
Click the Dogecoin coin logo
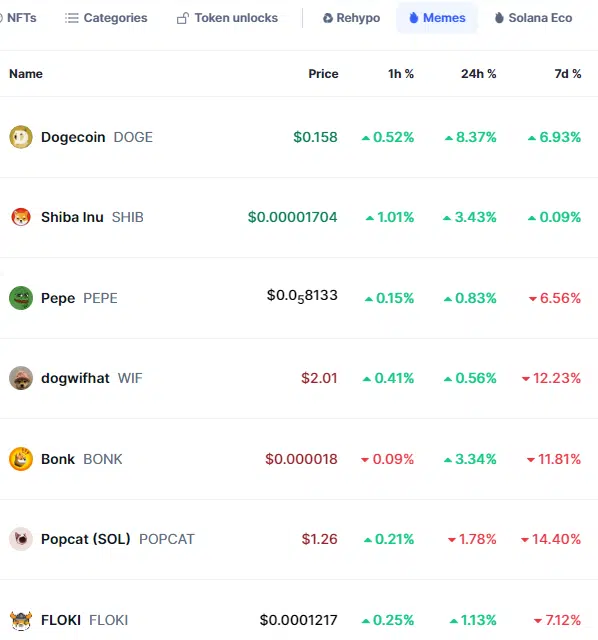click(21, 137)
